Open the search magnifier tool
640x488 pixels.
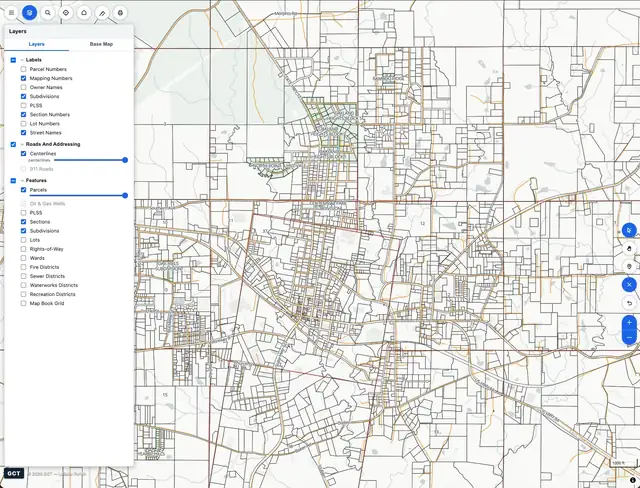click(48, 13)
